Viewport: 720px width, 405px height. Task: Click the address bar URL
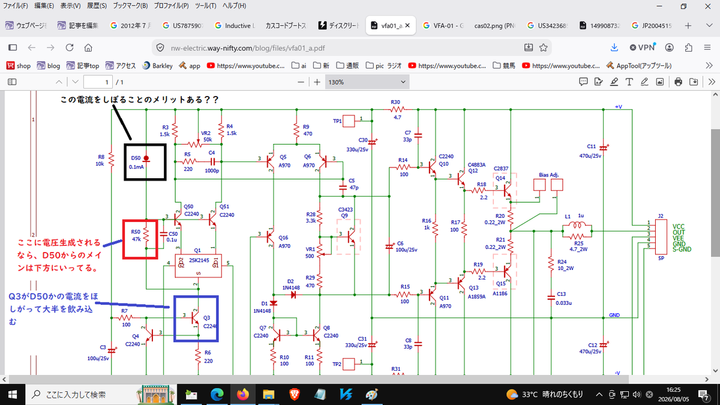(248, 48)
